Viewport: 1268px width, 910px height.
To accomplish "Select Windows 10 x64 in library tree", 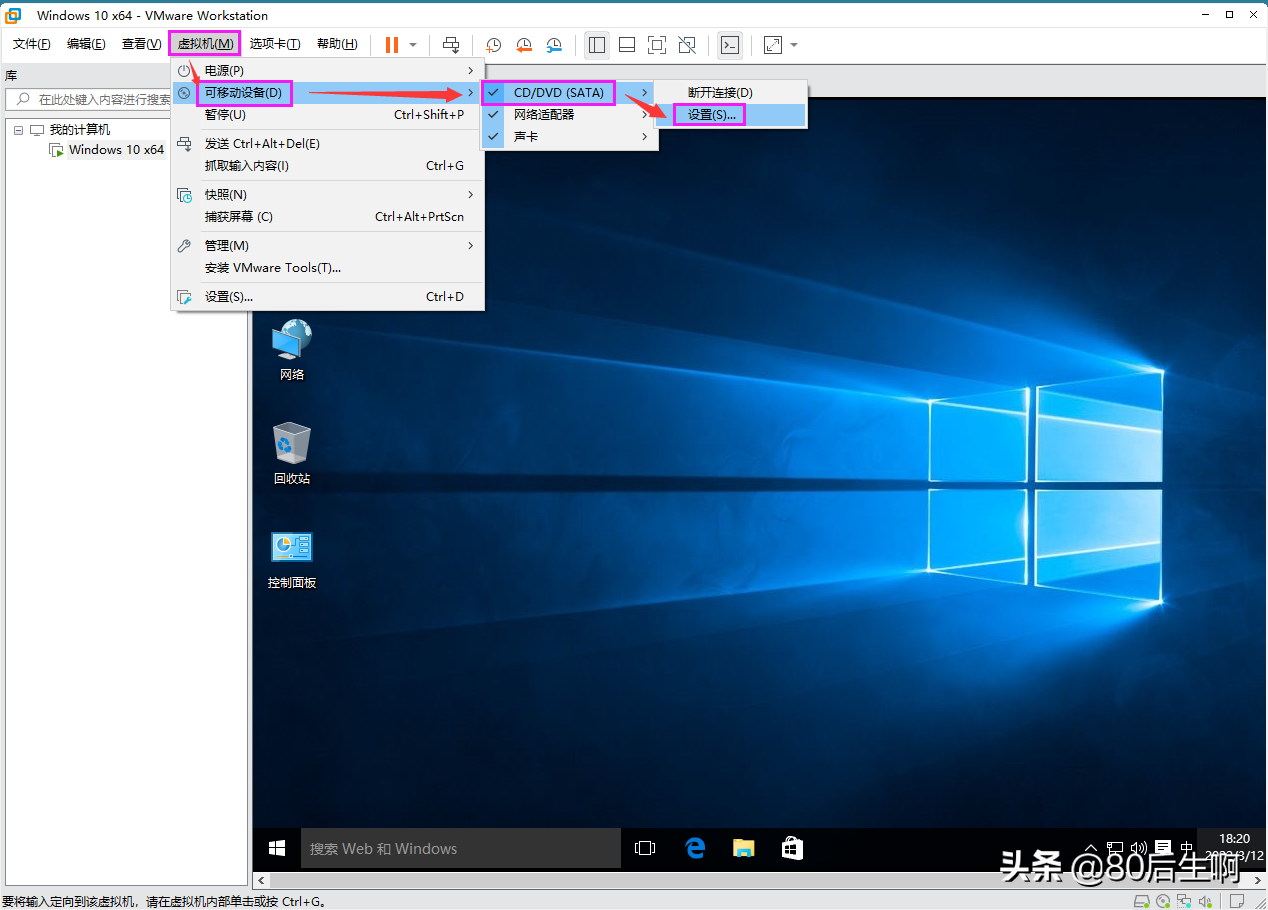I will click(x=116, y=150).
